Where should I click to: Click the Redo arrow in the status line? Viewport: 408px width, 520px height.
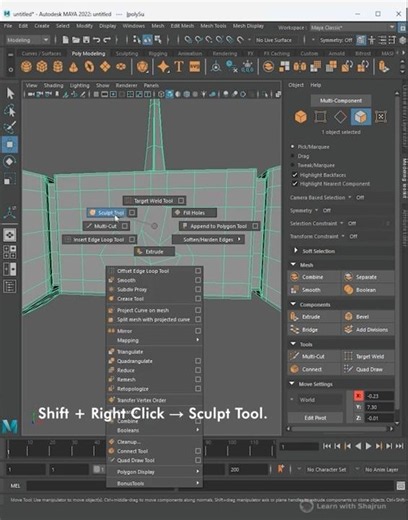(107, 40)
